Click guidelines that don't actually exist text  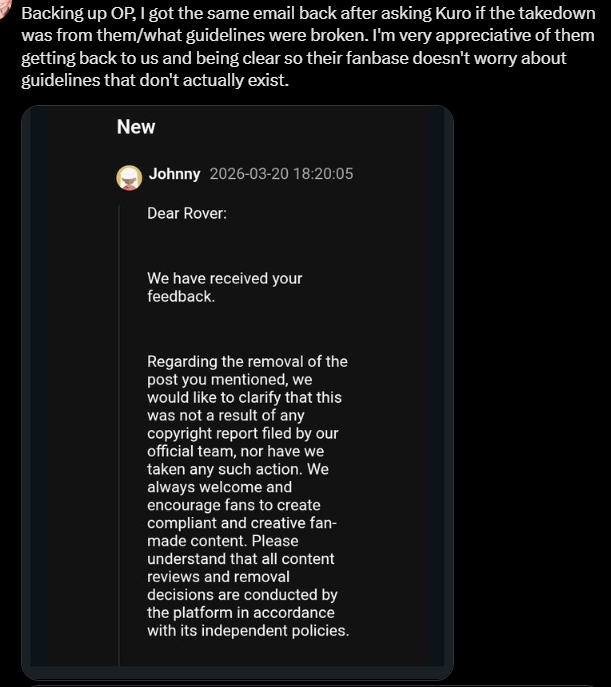(155, 80)
